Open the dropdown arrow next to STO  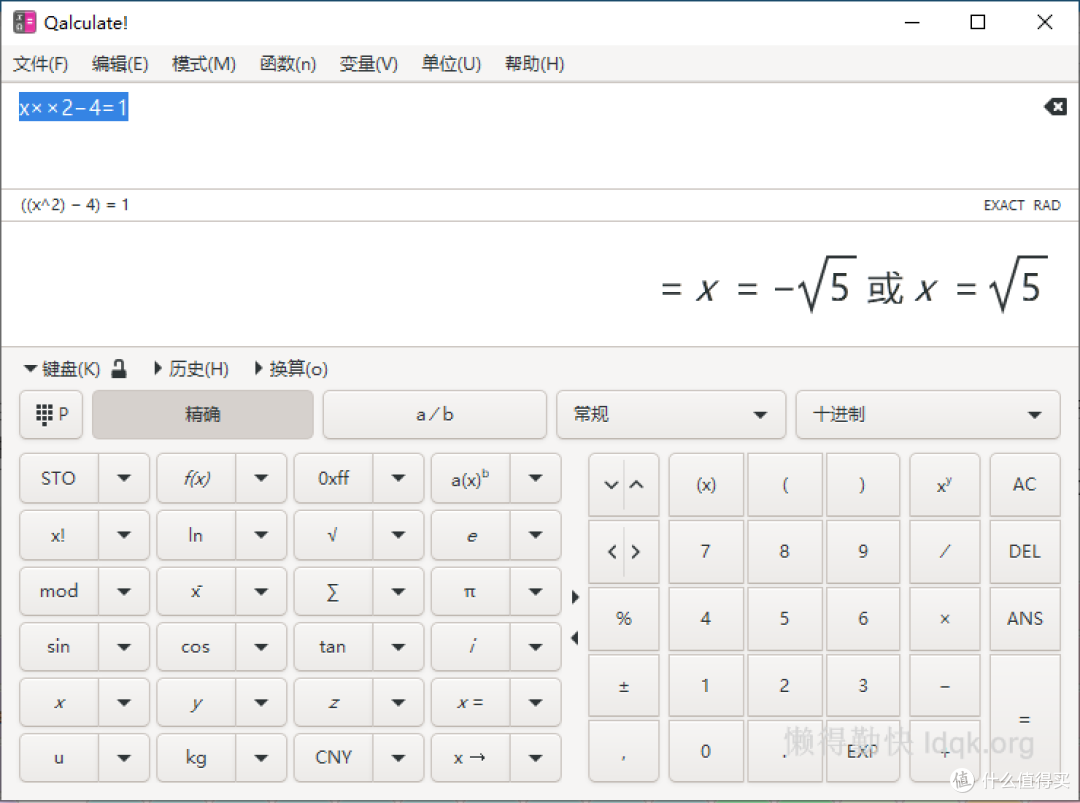pyautogui.click(x=124, y=478)
